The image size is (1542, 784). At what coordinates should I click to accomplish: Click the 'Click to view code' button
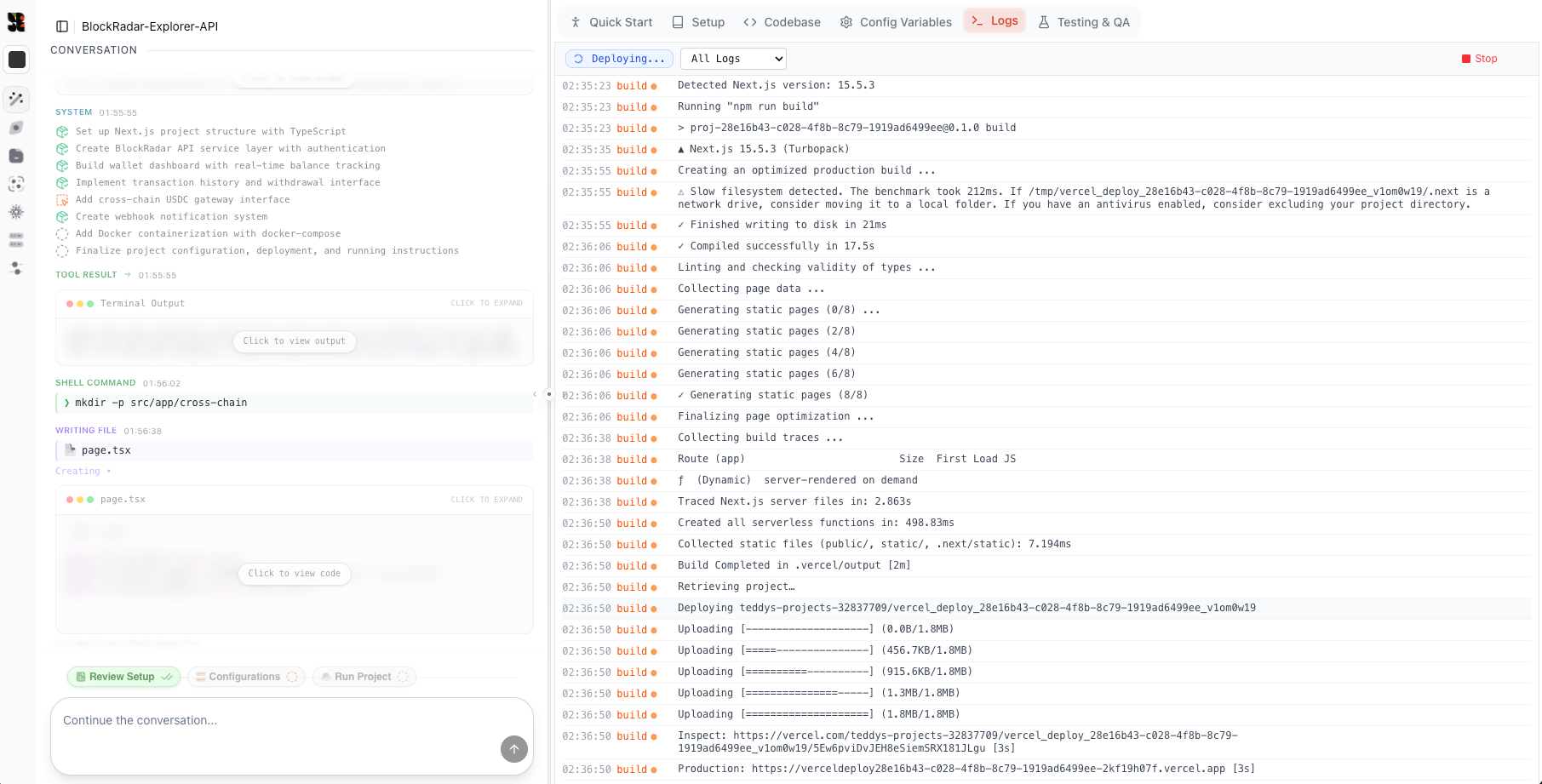click(295, 574)
